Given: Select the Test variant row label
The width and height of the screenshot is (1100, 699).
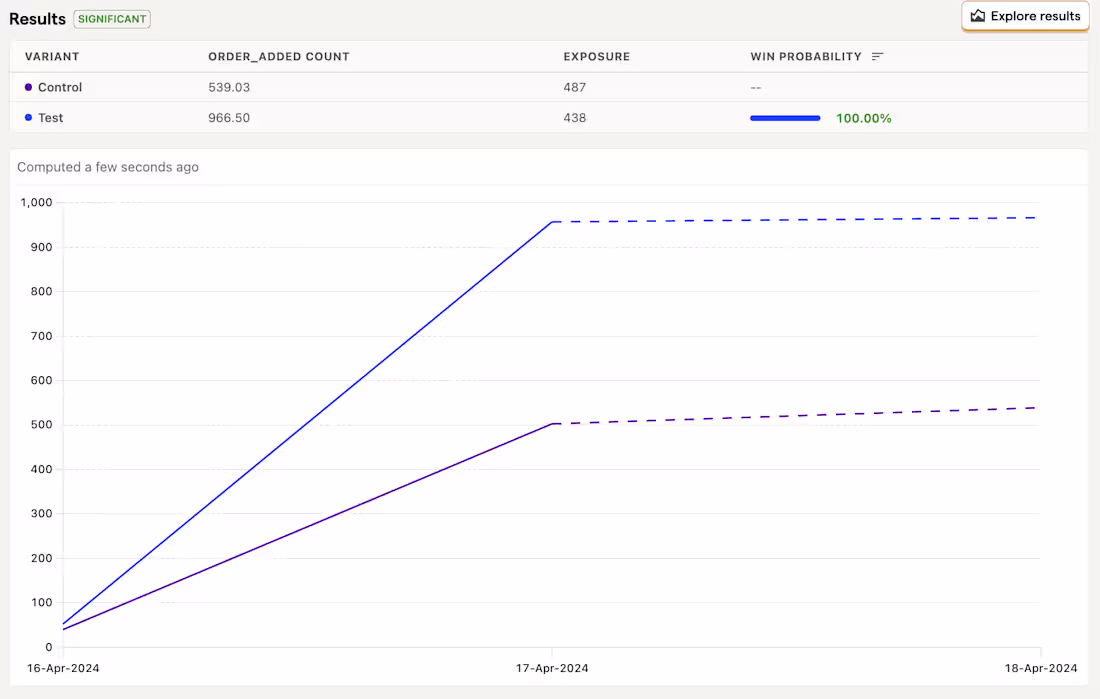Looking at the screenshot, I should (50, 118).
